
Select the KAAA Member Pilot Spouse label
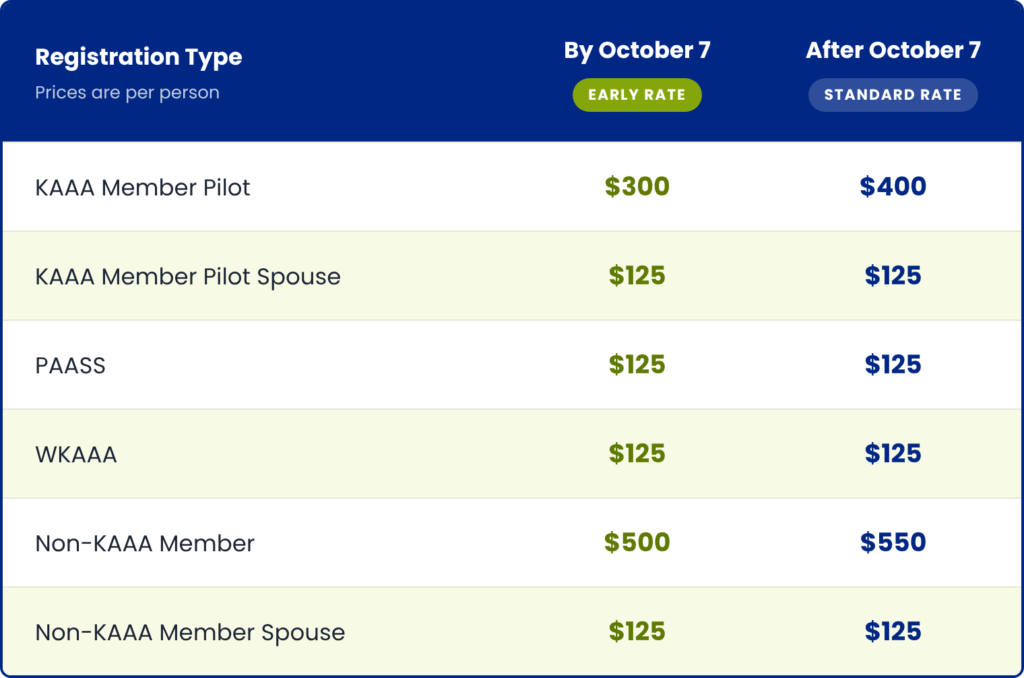187,276
